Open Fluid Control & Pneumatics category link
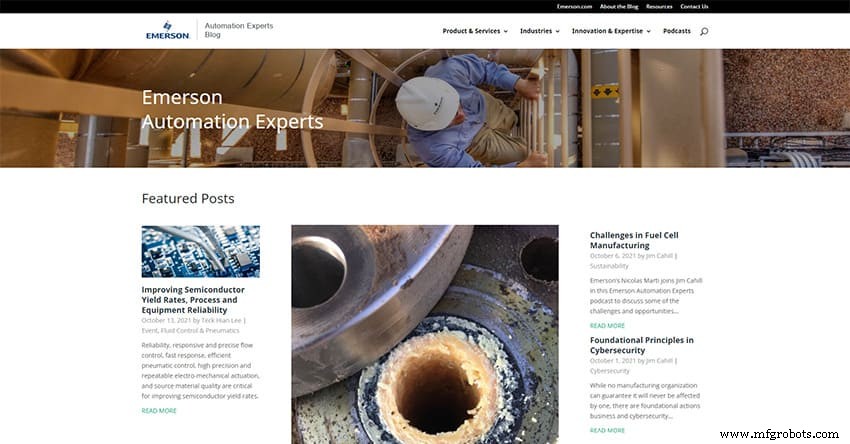The image size is (850, 444). click(x=199, y=331)
